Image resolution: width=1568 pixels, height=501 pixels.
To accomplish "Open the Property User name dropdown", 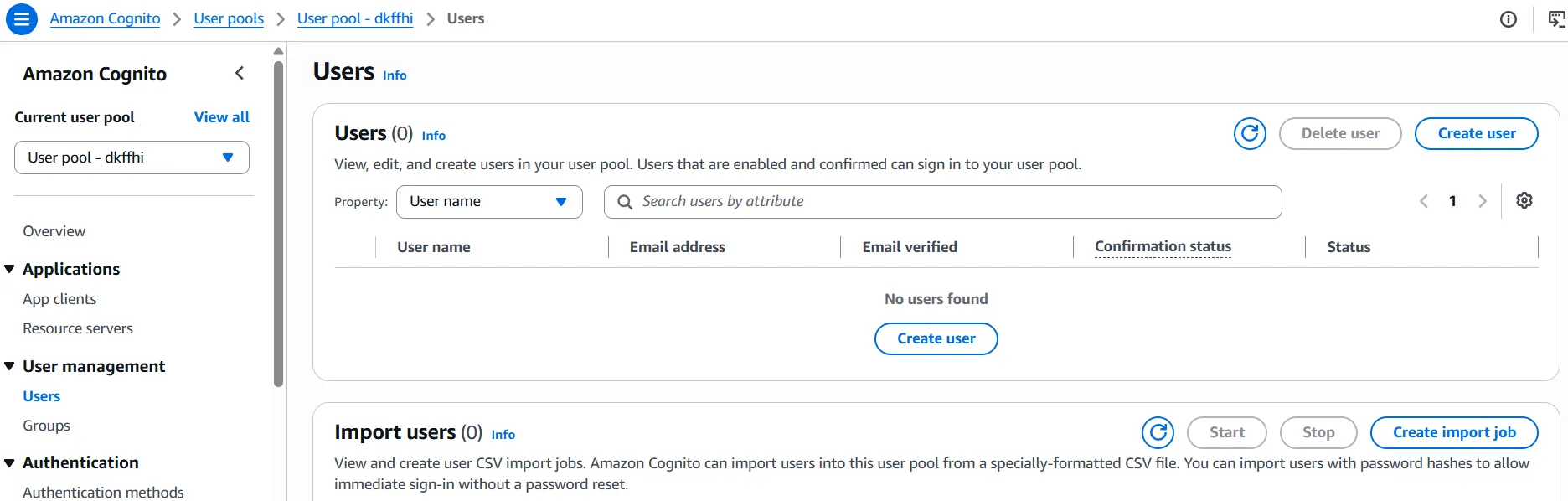I will pyautogui.click(x=489, y=202).
